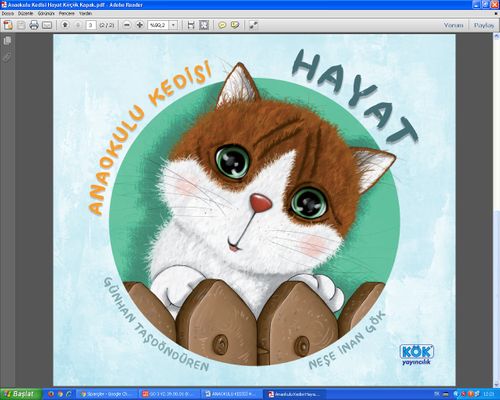The width and height of the screenshot is (500, 400).
Task: Show attachments paperclip panel in sidebar
Action: click(x=7, y=57)
